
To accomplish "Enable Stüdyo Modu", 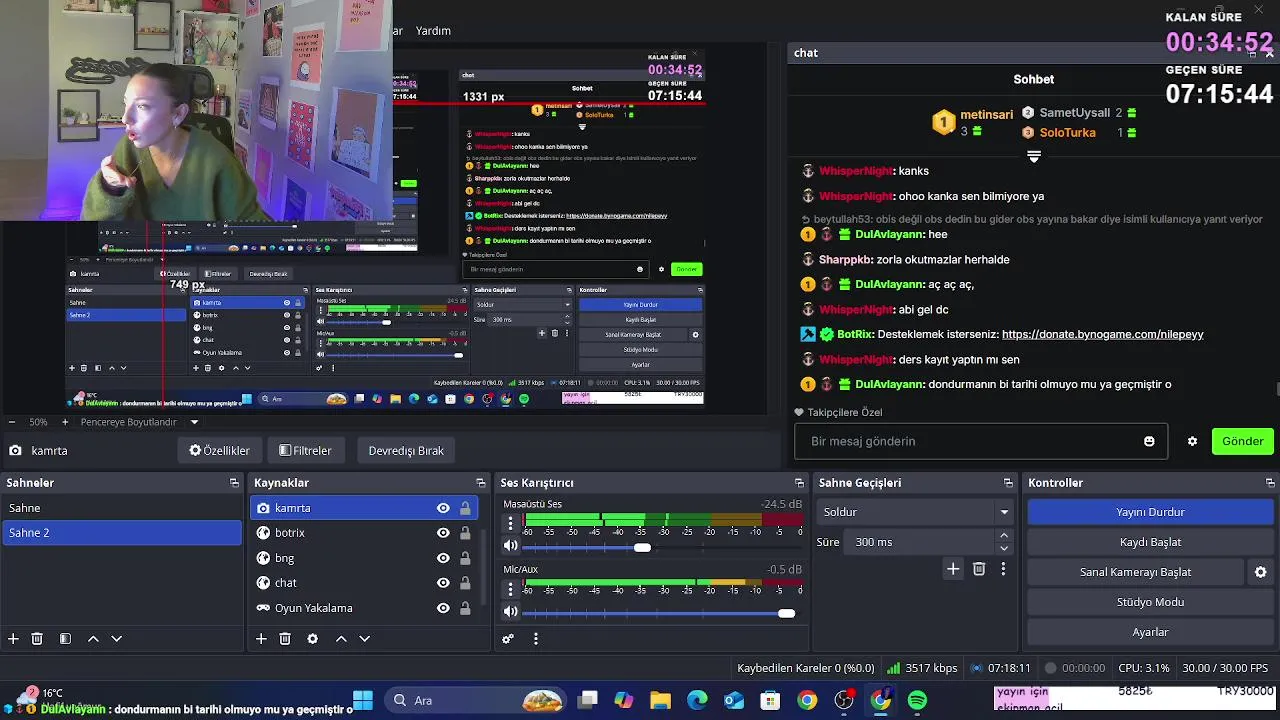I will point(1150,602).
